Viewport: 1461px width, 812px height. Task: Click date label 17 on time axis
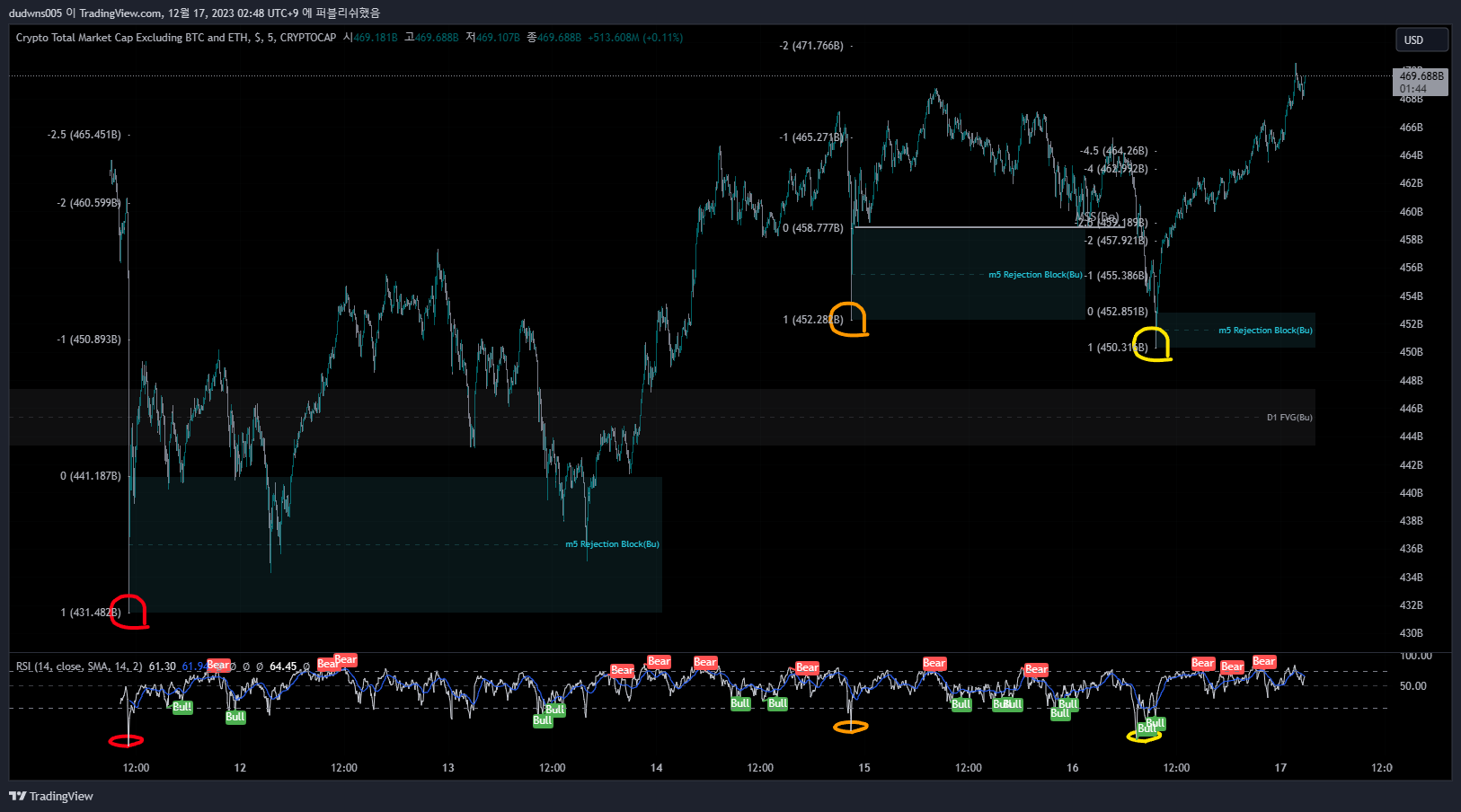tap(1280, 768)
